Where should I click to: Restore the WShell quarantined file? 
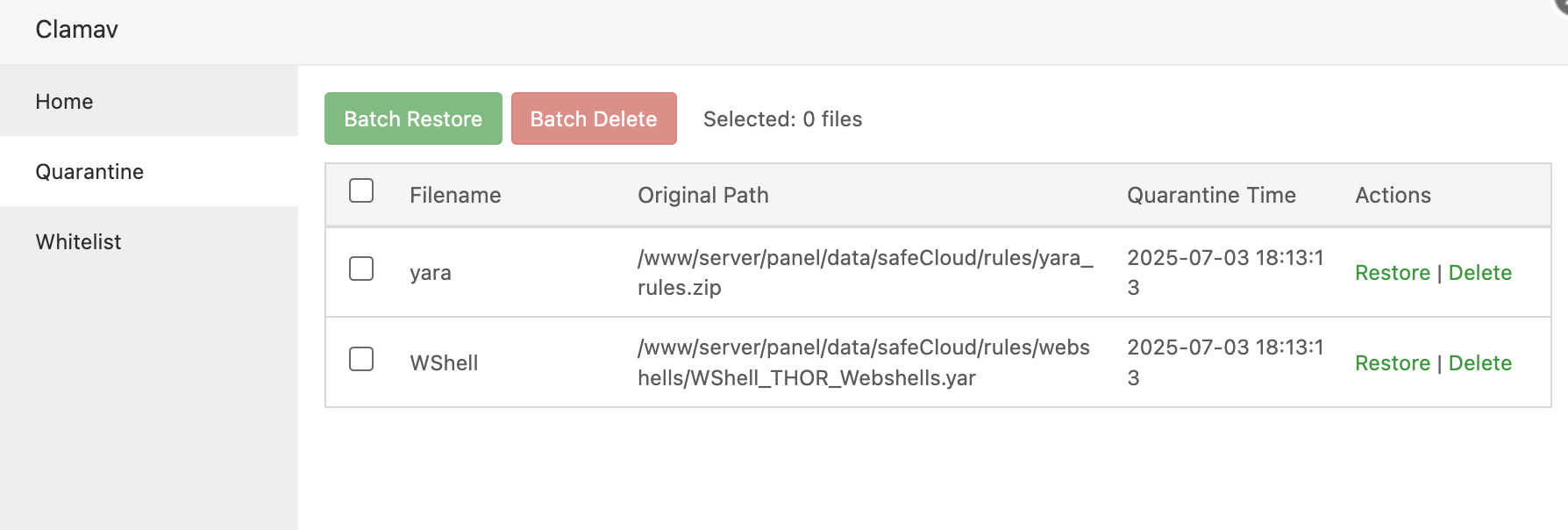1392,363
